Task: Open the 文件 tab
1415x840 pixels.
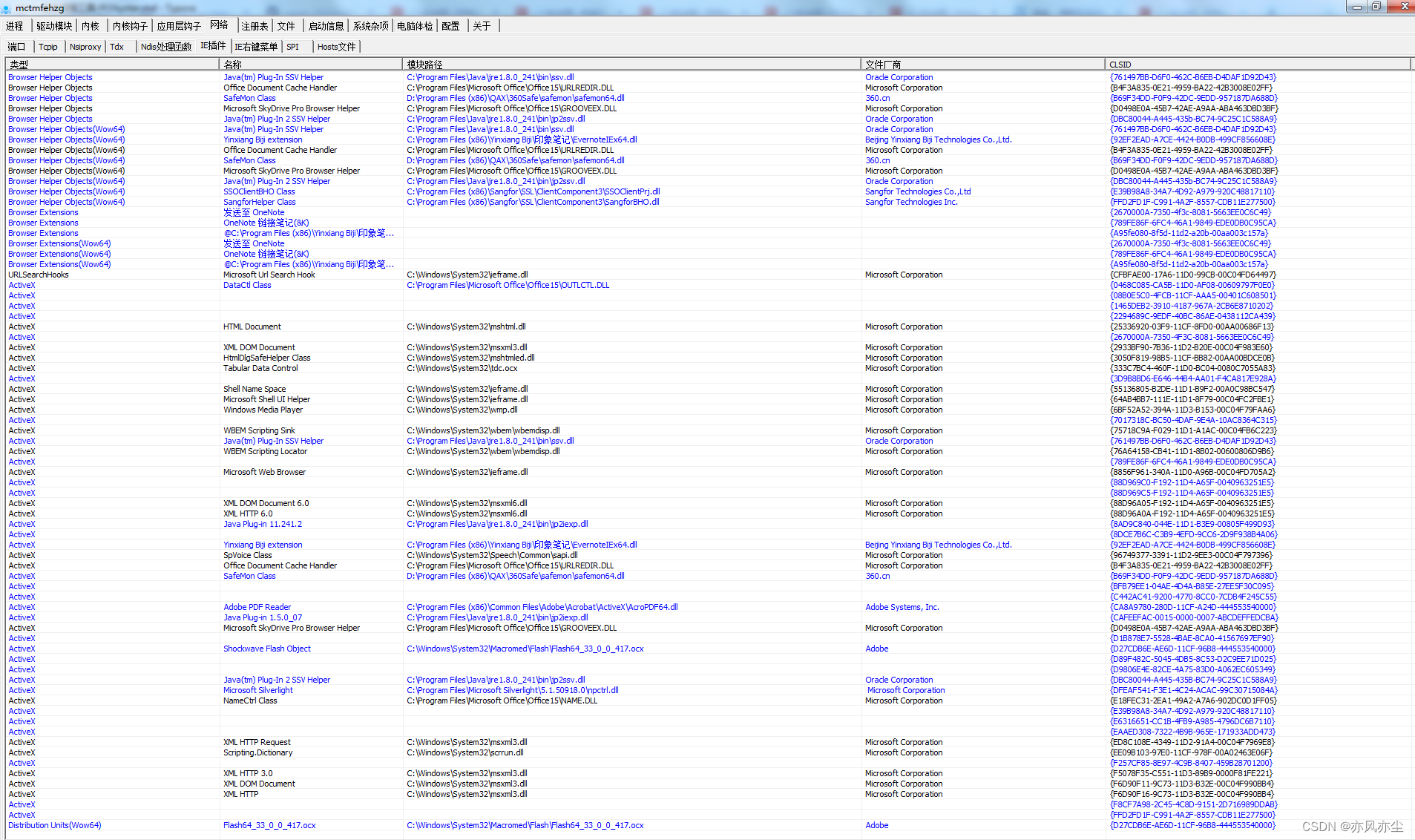Action: tap(286, 26)
